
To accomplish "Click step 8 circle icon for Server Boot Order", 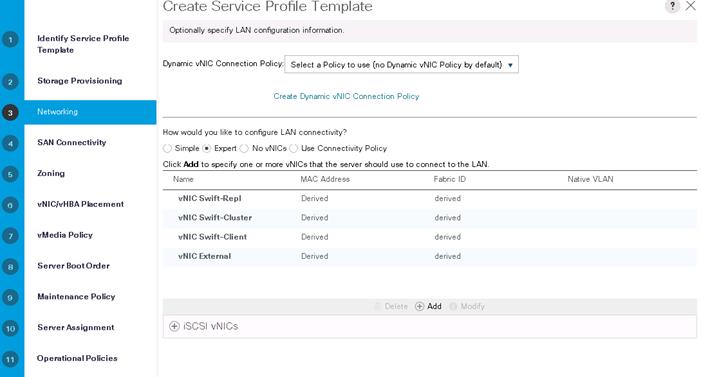I will pos(10,267).
